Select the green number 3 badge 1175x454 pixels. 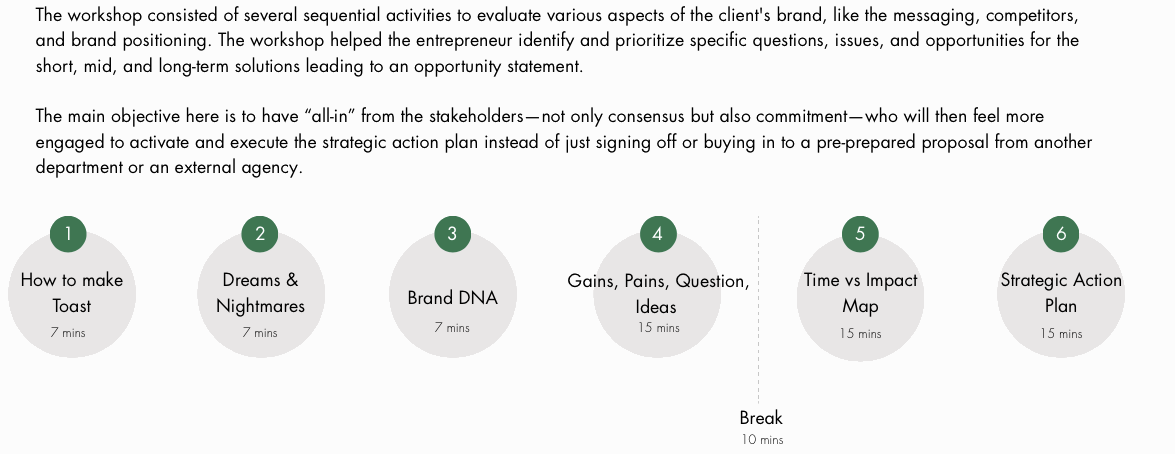point(453,234)
